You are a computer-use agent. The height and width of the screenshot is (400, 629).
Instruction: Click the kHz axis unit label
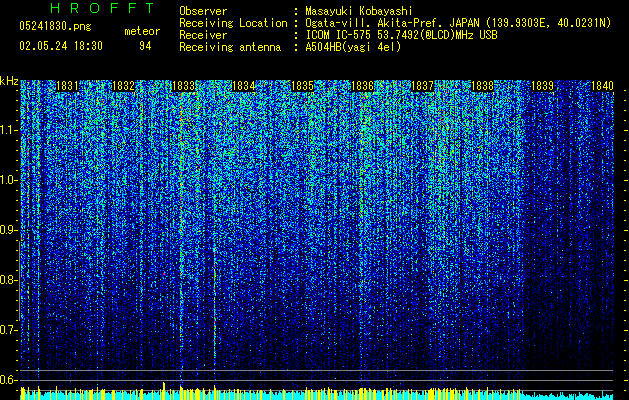coord(9,81)
